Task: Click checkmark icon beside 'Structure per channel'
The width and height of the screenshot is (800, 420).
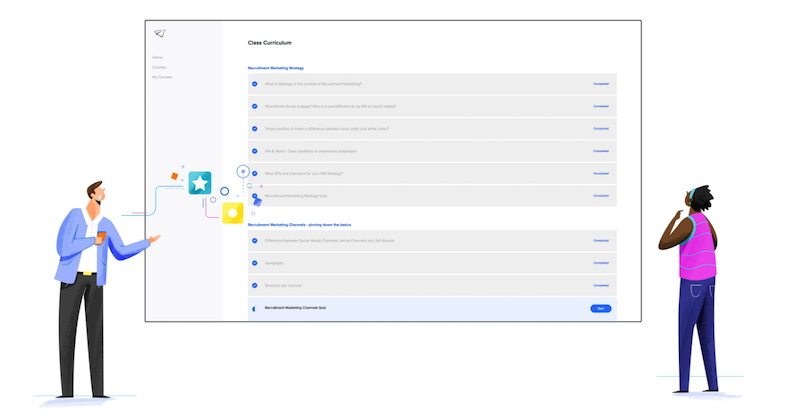Action: pyautogui.click(x=255, y=285)
